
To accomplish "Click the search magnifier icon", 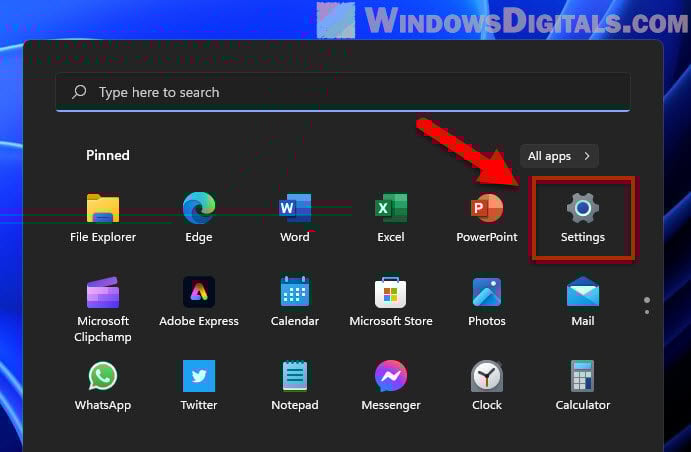I will tap(79, 92).
